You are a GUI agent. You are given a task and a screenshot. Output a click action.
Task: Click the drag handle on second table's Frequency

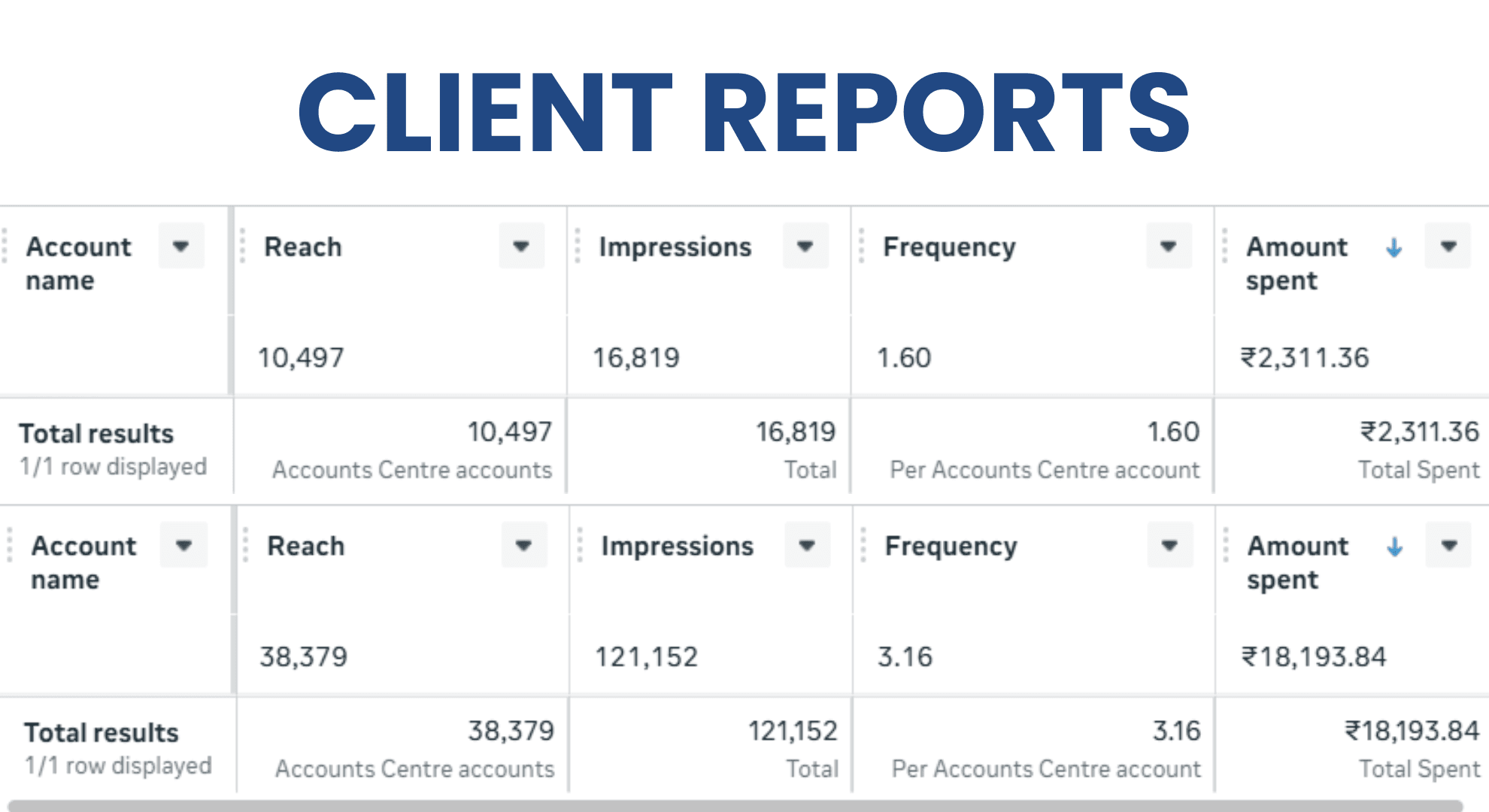click(x=862, y=546)
